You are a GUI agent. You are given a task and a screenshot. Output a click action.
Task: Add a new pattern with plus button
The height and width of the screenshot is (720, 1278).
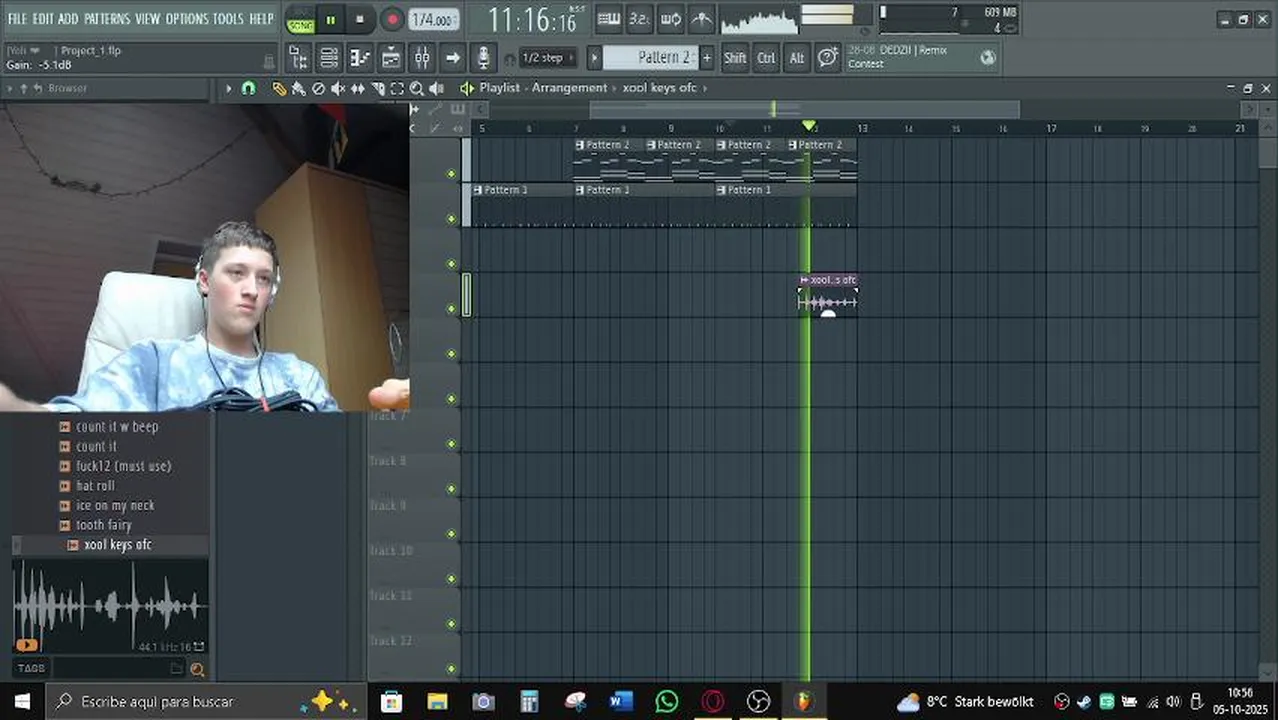point(707,58)
